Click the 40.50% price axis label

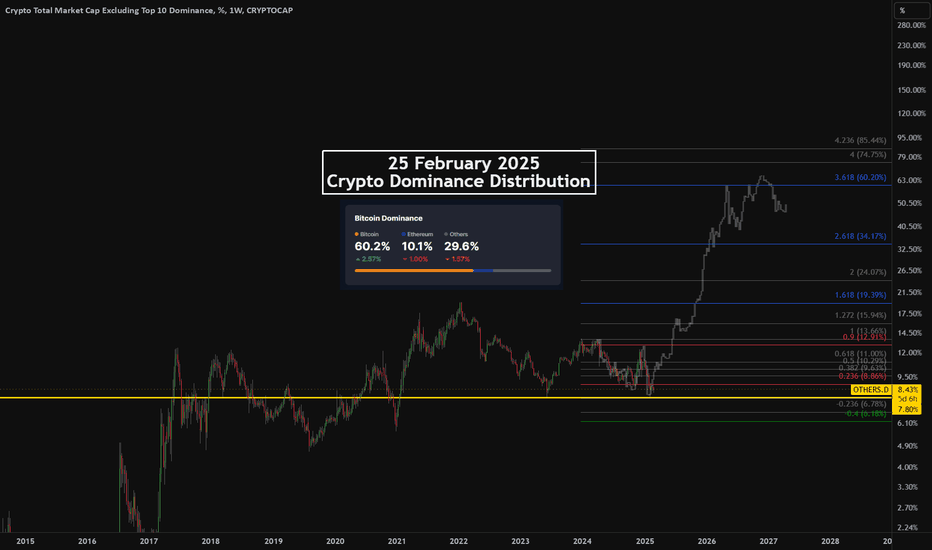click(909, 227)
